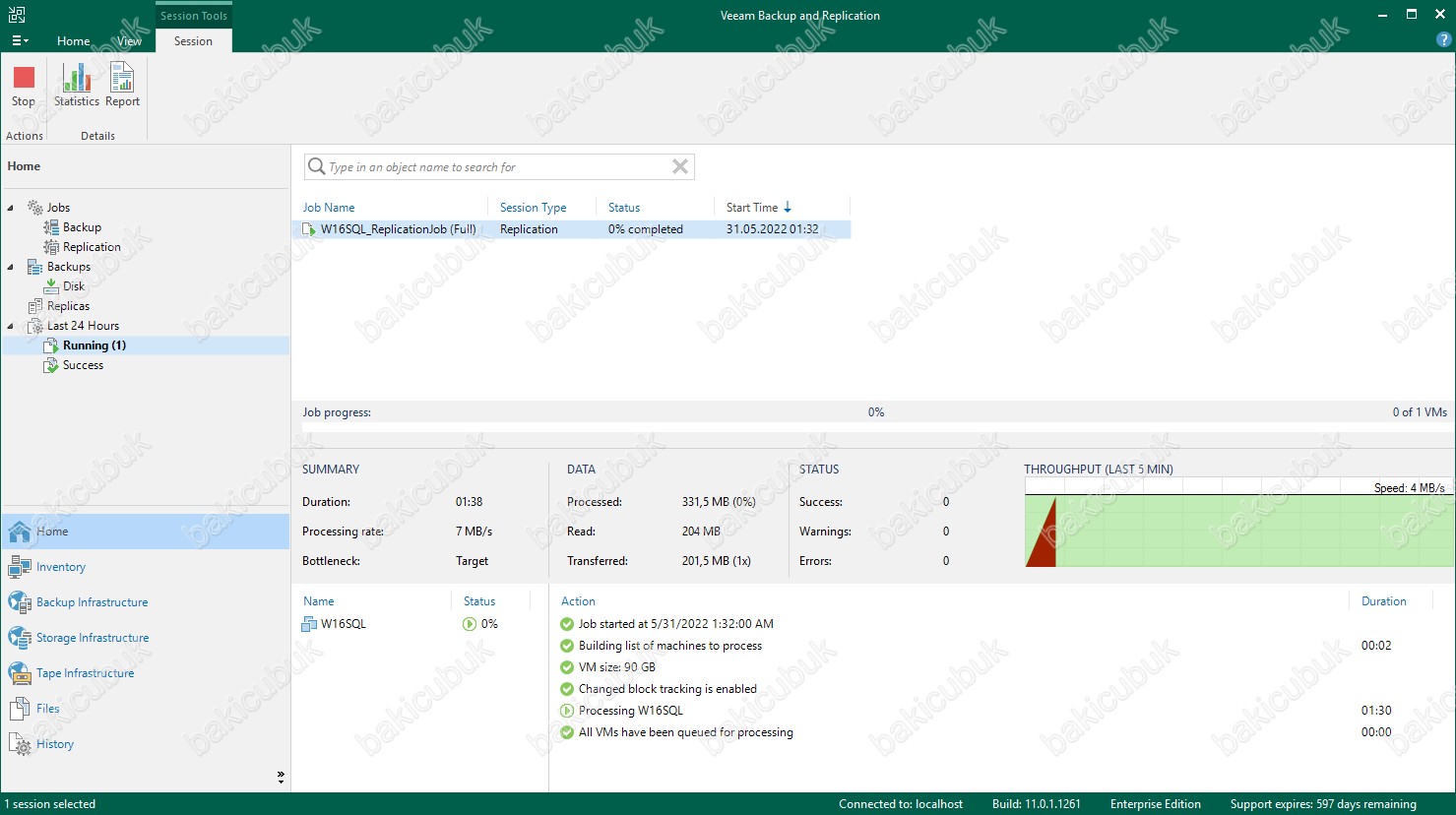Open the main hamburger menu
This screenshot has width=1456, height=815.
(20, 41)
